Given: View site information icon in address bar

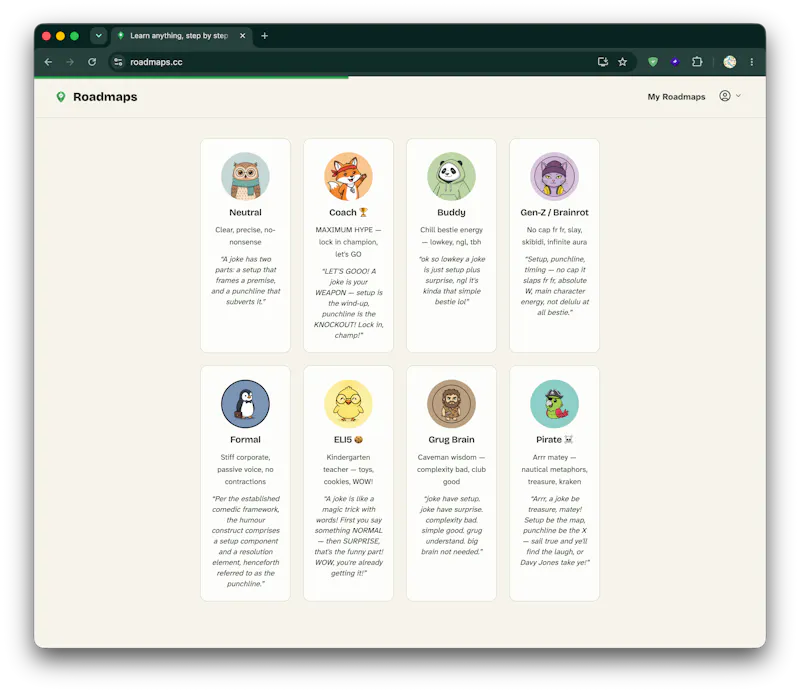Looking at the screenshot, I should (x=118, y=62).
